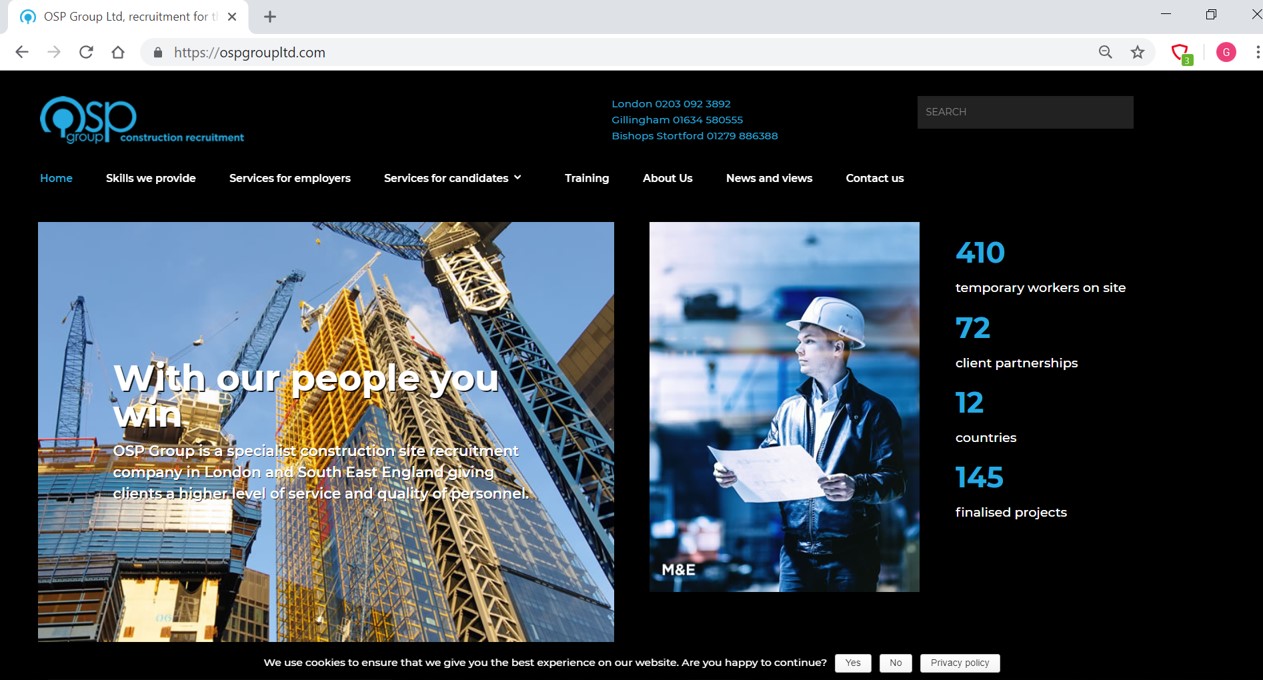
Task: Open the red shield extension icon
Action: click(1180, 52)
